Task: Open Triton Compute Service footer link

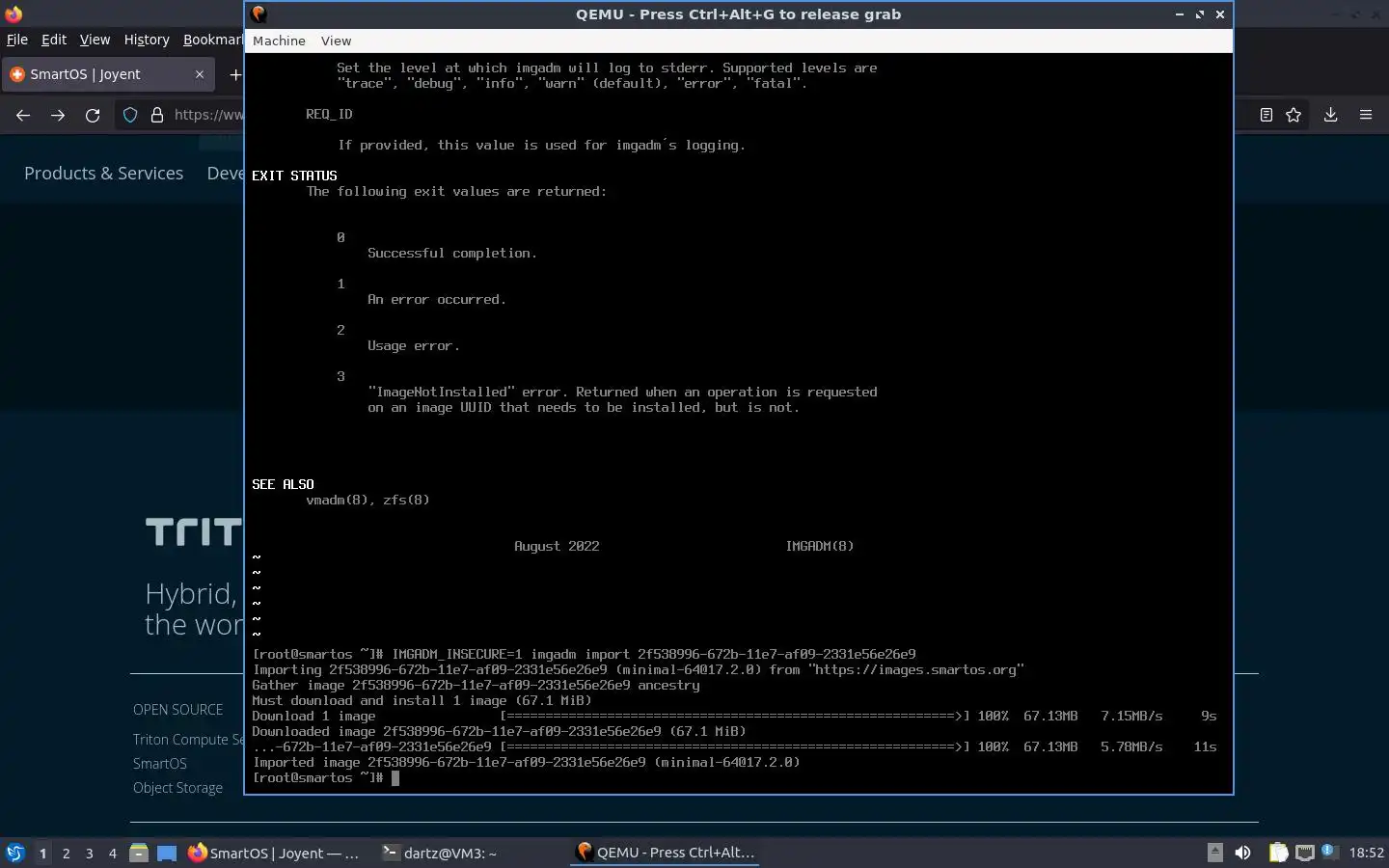Action: [x=189, y=739]
